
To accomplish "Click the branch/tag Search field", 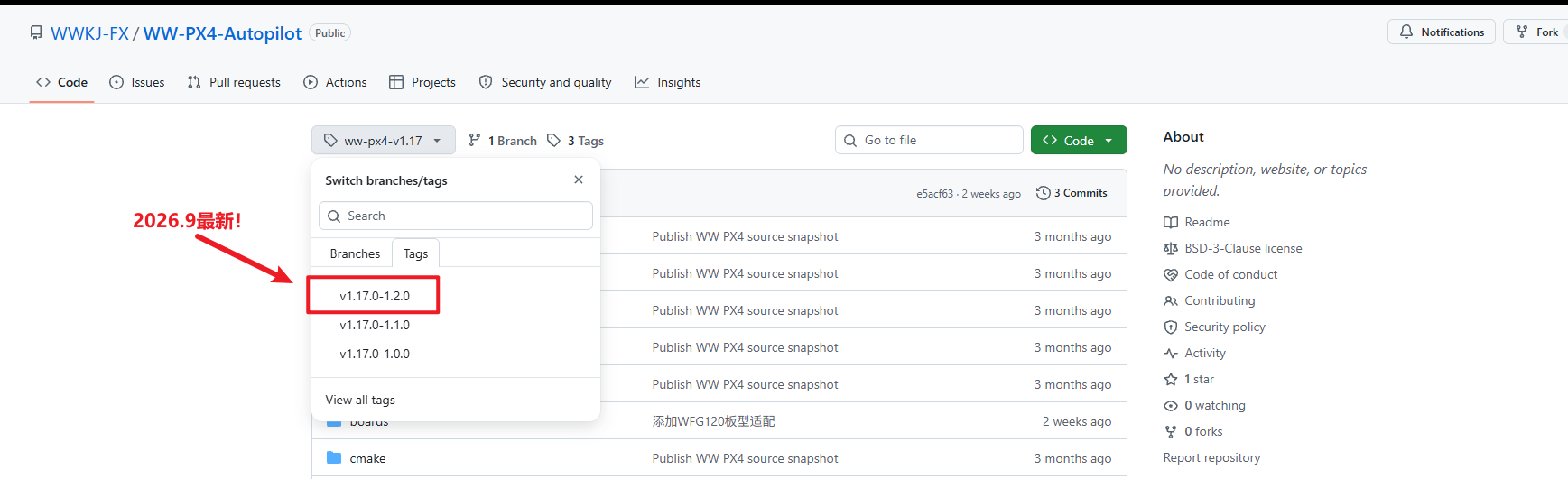I will (x=456, y=216).
